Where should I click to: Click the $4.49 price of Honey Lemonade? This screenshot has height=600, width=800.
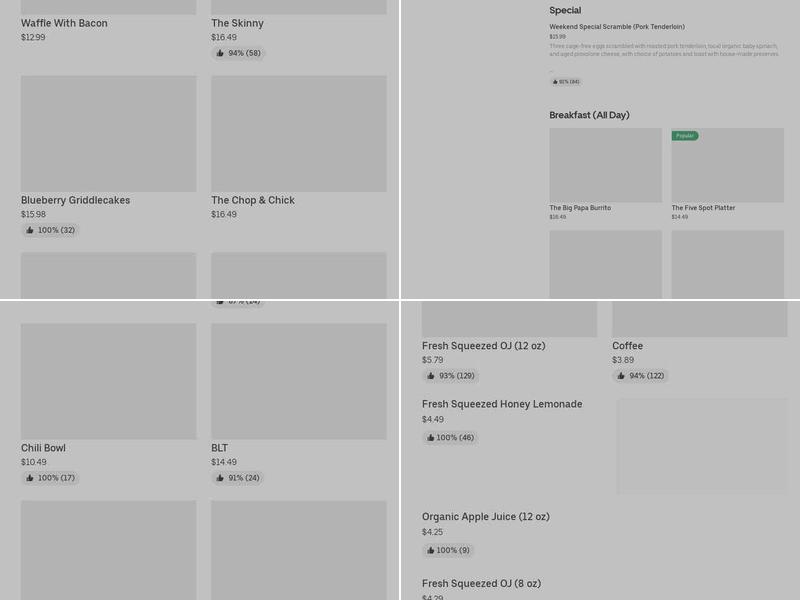click(433, 419)
